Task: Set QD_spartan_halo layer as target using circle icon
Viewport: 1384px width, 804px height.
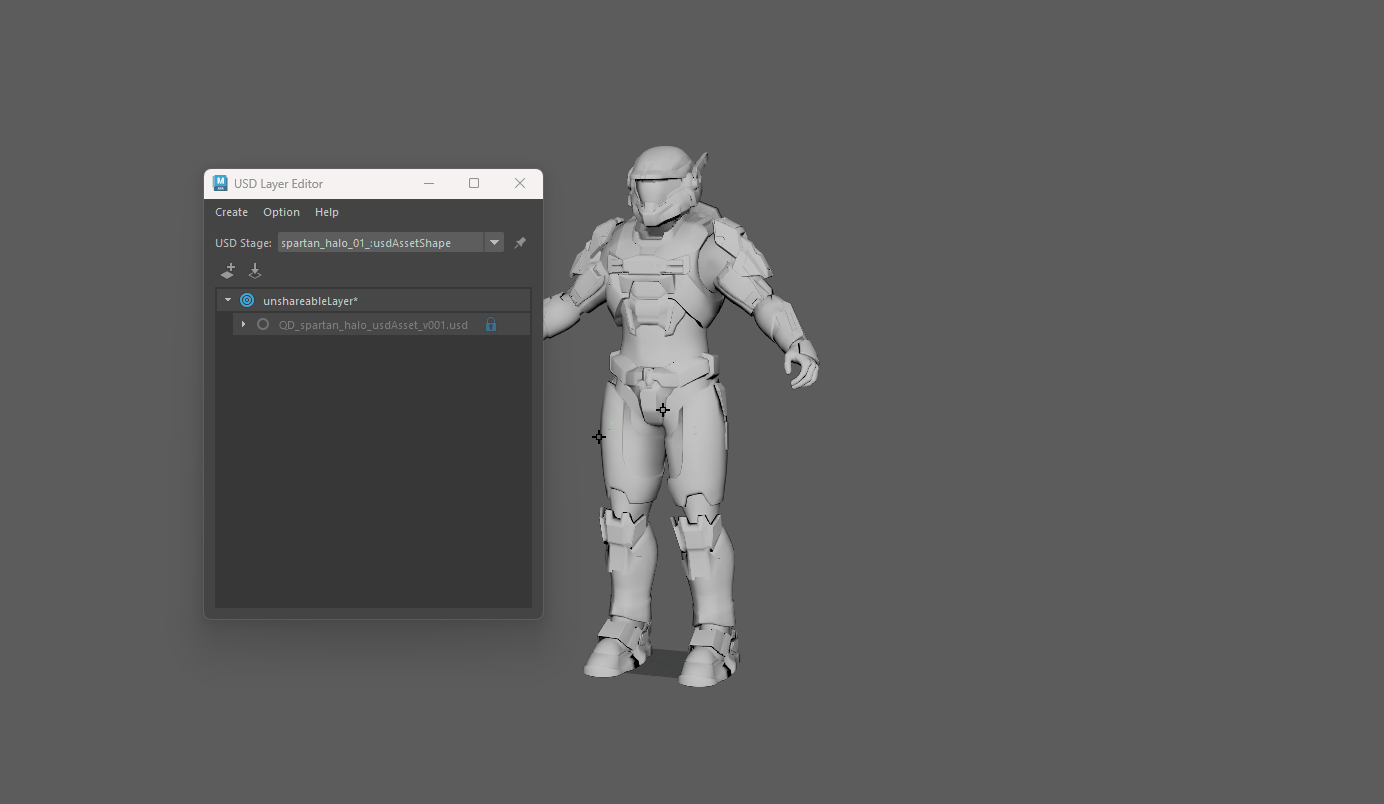Action: coord(263,324)
